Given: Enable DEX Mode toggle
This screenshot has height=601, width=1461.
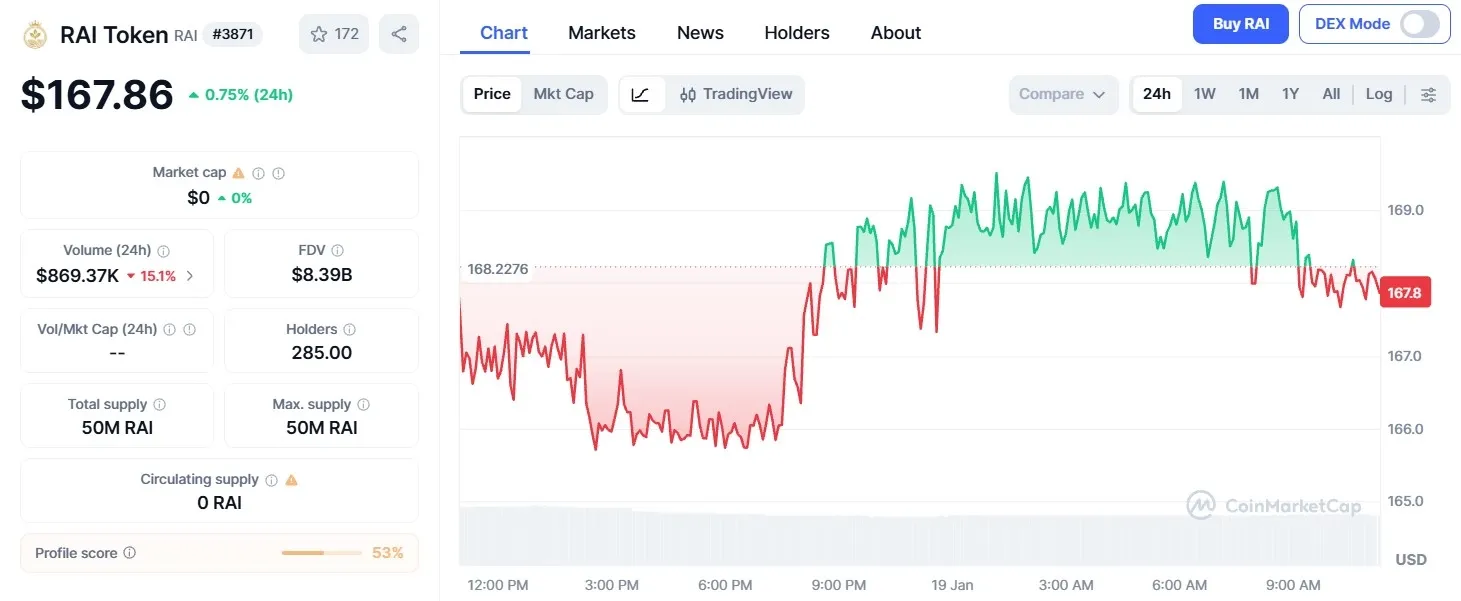Looking at the screenshot, I should pyautogui.click(x=1421, y=23).
